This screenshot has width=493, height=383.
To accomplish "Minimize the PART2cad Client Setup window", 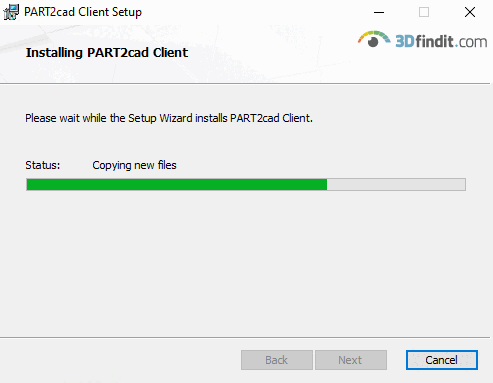I will tap(379, 12).
